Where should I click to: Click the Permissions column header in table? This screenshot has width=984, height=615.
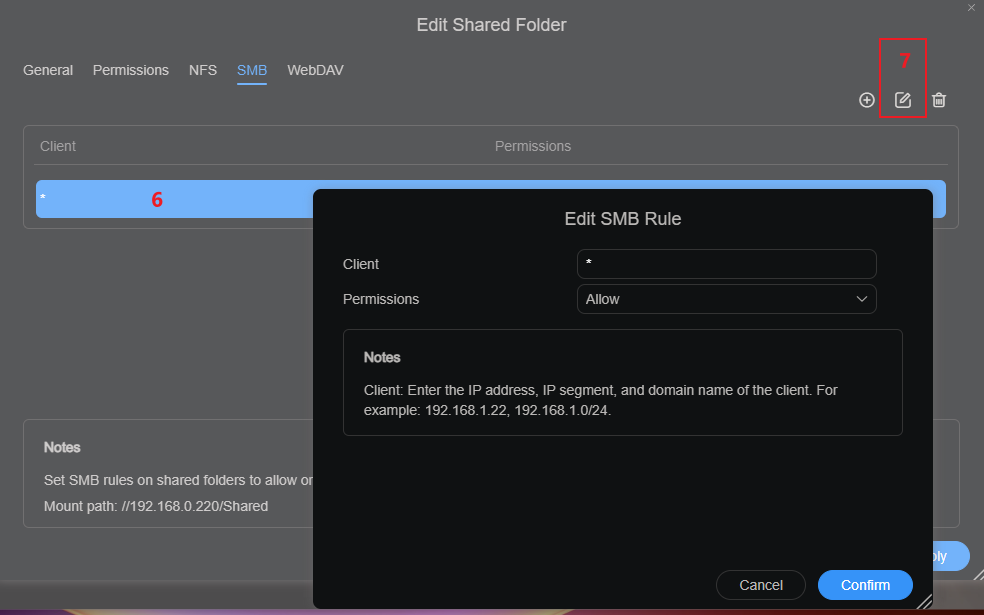(533, 146)
